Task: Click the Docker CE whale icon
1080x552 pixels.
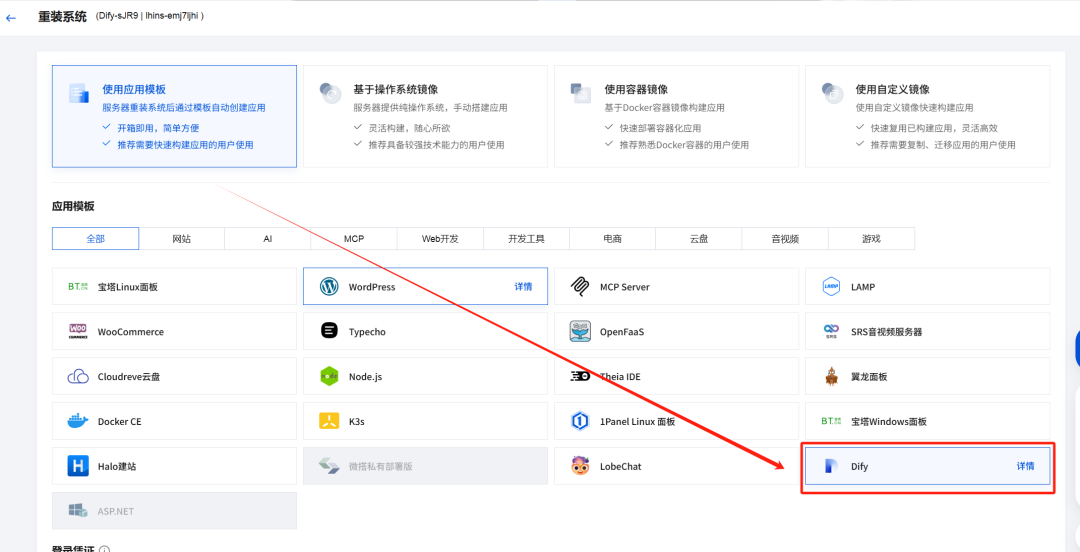Action: coord(78,421)
